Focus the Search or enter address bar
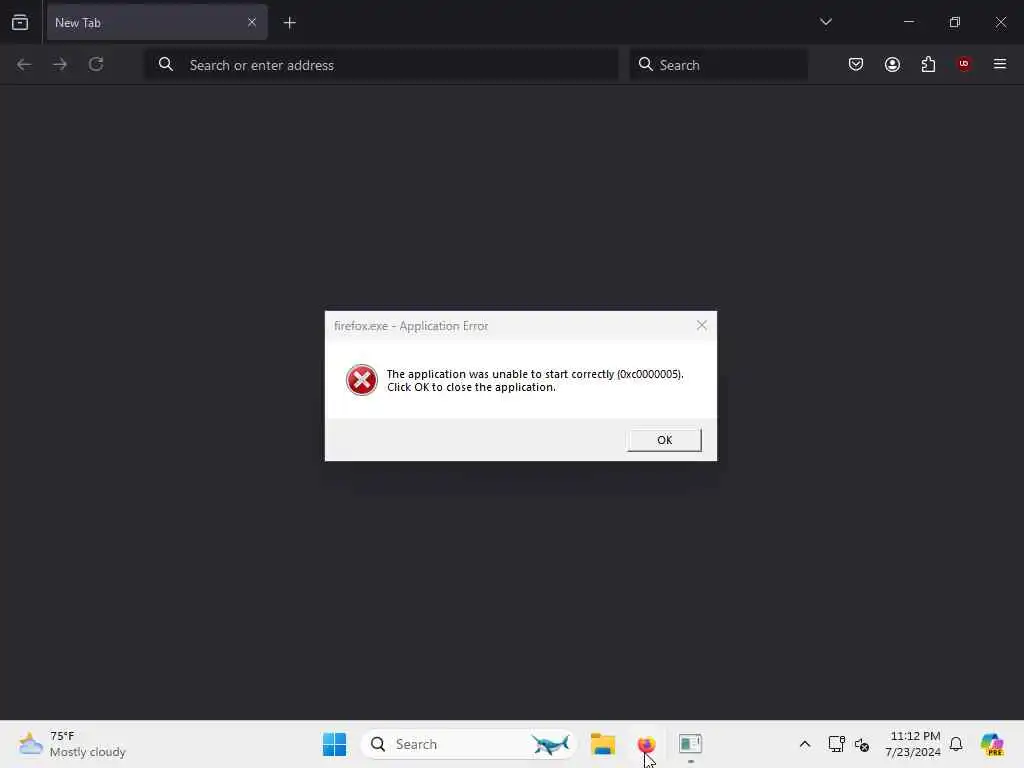This screenshot has height=768, width=1024. click(381, 65)
